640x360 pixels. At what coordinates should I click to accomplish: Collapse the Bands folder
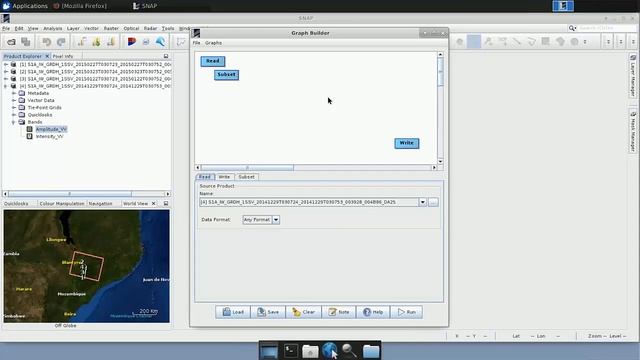tap(14, 122)
